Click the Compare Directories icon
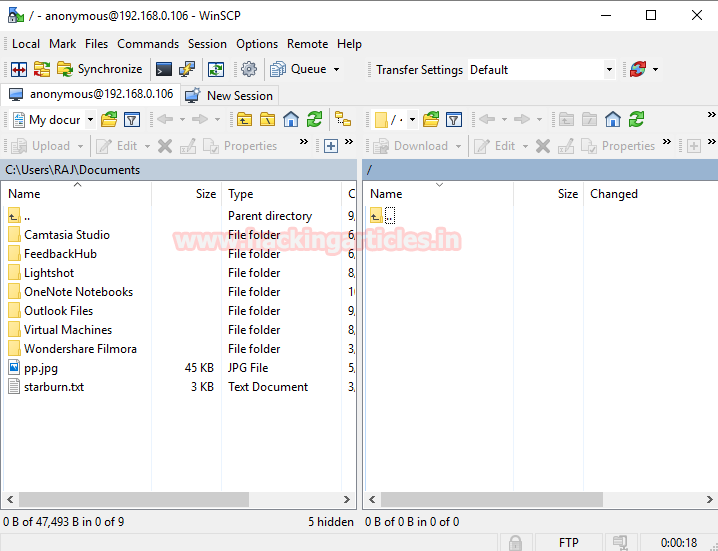Screen dimensions: 718x551 coord(19,70)
